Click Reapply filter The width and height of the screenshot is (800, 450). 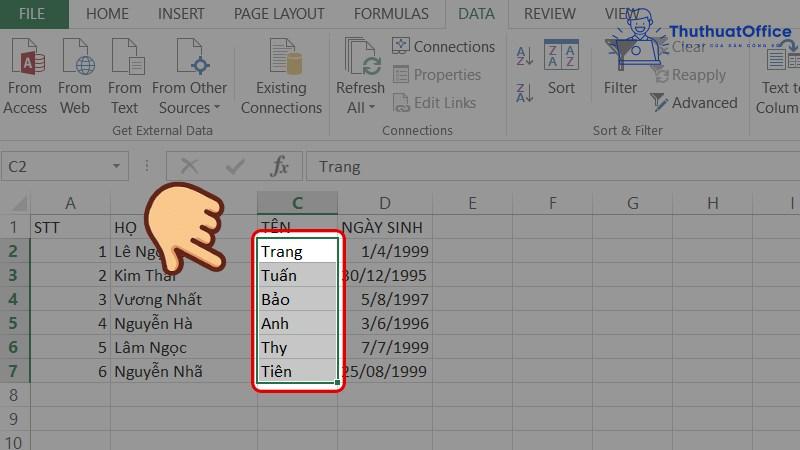[690, 74]
